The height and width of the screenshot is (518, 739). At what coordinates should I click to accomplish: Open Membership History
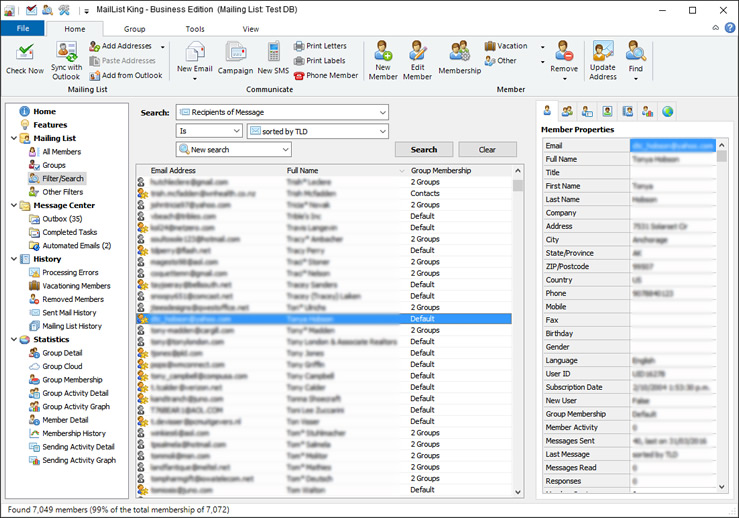tap(74, 433)
